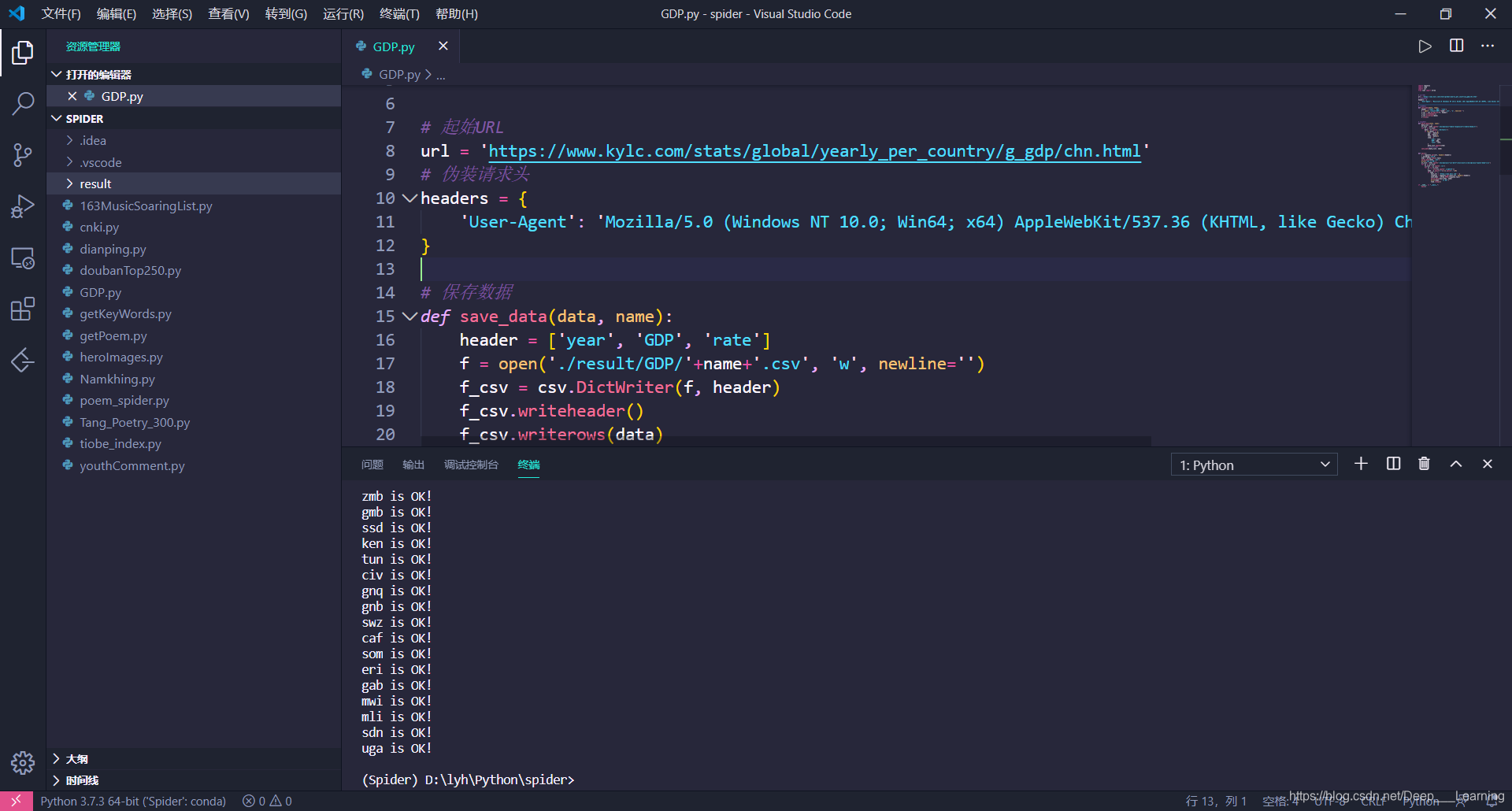Image resolution: width=1512 pixels, height=811 pixels.
Task: Open the kylc.com URL link on line 8
Action: coord(814,151)
